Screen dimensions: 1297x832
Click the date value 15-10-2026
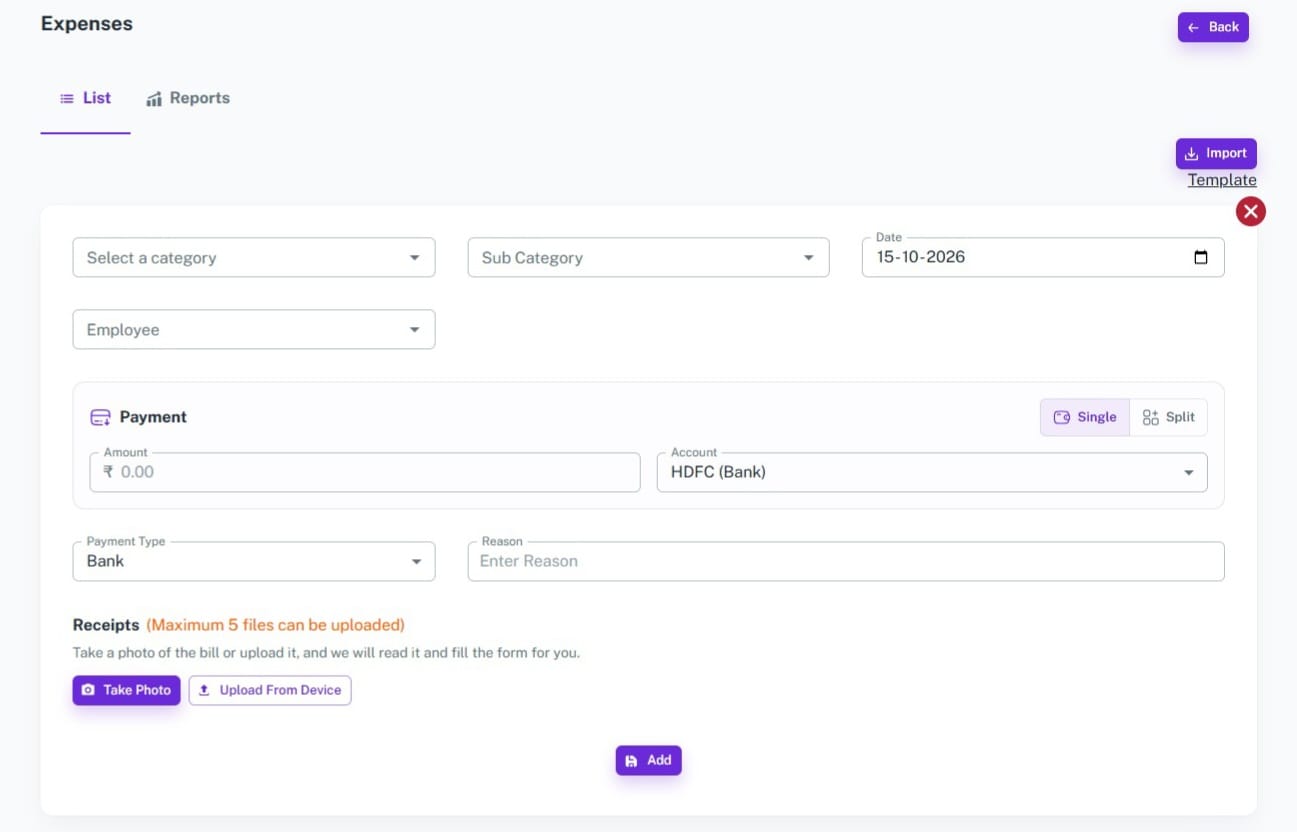[x=921, y=257]
